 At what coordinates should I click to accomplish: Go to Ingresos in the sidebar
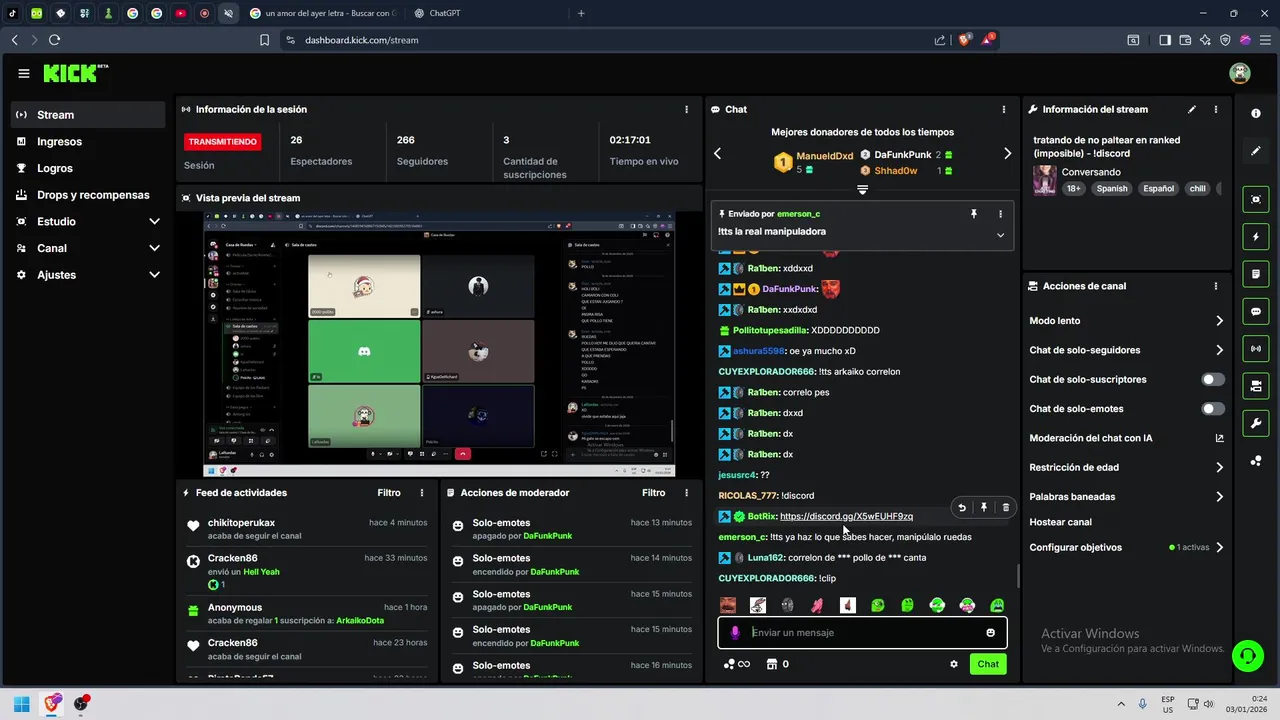pyautogui.click(x=88, y=142)
